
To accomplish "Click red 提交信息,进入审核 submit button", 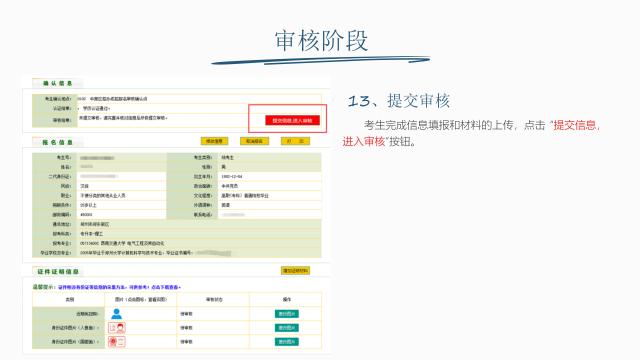I will [292, 120].
